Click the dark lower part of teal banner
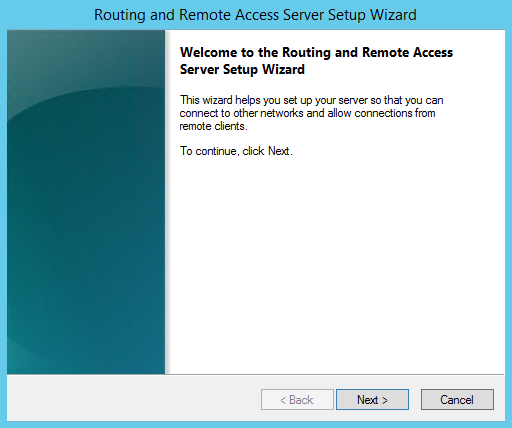The image size is (512, 428). [x=86, y=267]
